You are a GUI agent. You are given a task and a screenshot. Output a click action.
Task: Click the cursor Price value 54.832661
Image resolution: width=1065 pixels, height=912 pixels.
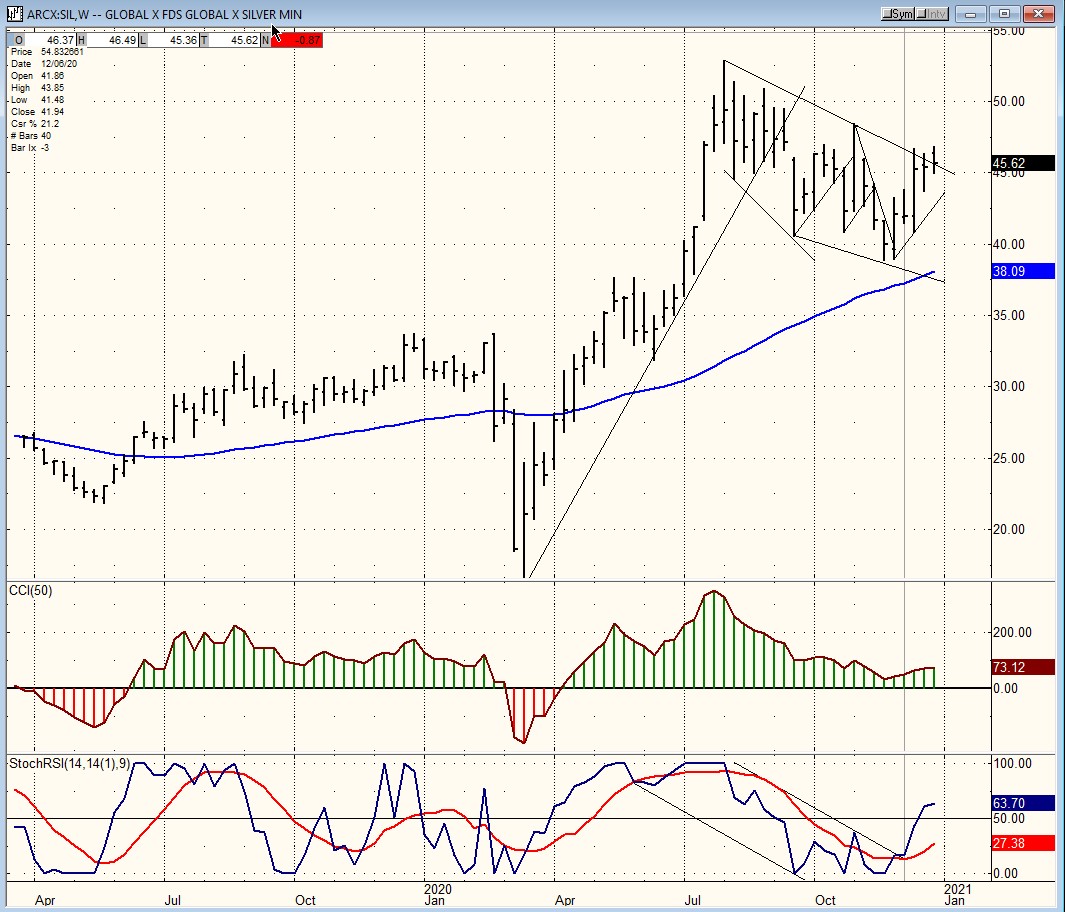coord(62,52)
